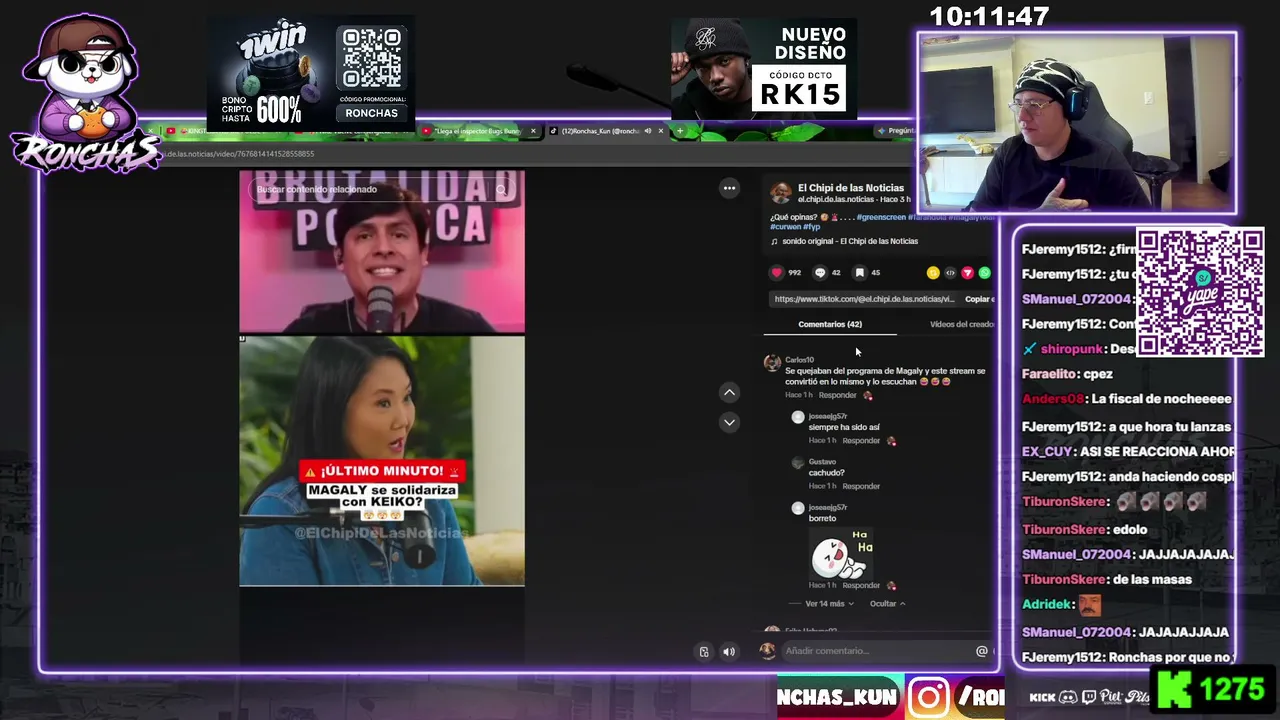1280x720 pixels.
Task: Open the embed code icon
Action: click(950, 272)
